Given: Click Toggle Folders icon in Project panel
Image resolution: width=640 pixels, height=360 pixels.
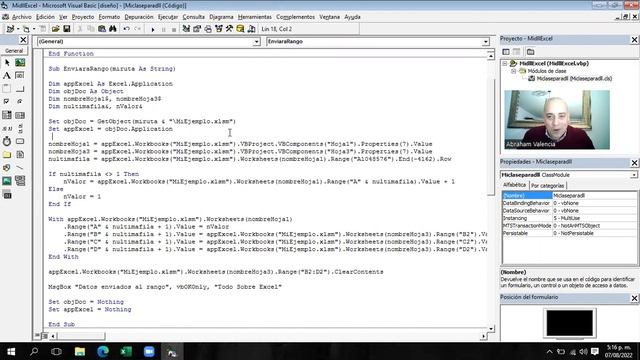Looking at the screenshot, I should point(530,52).
